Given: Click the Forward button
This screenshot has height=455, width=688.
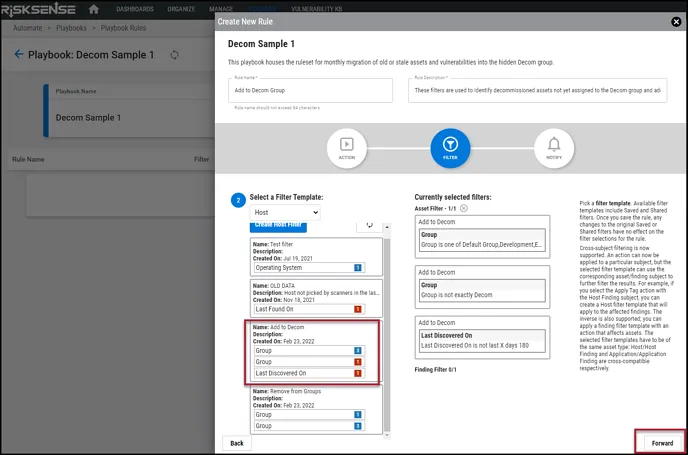Looking at the screenshot, I should [662, 443].
